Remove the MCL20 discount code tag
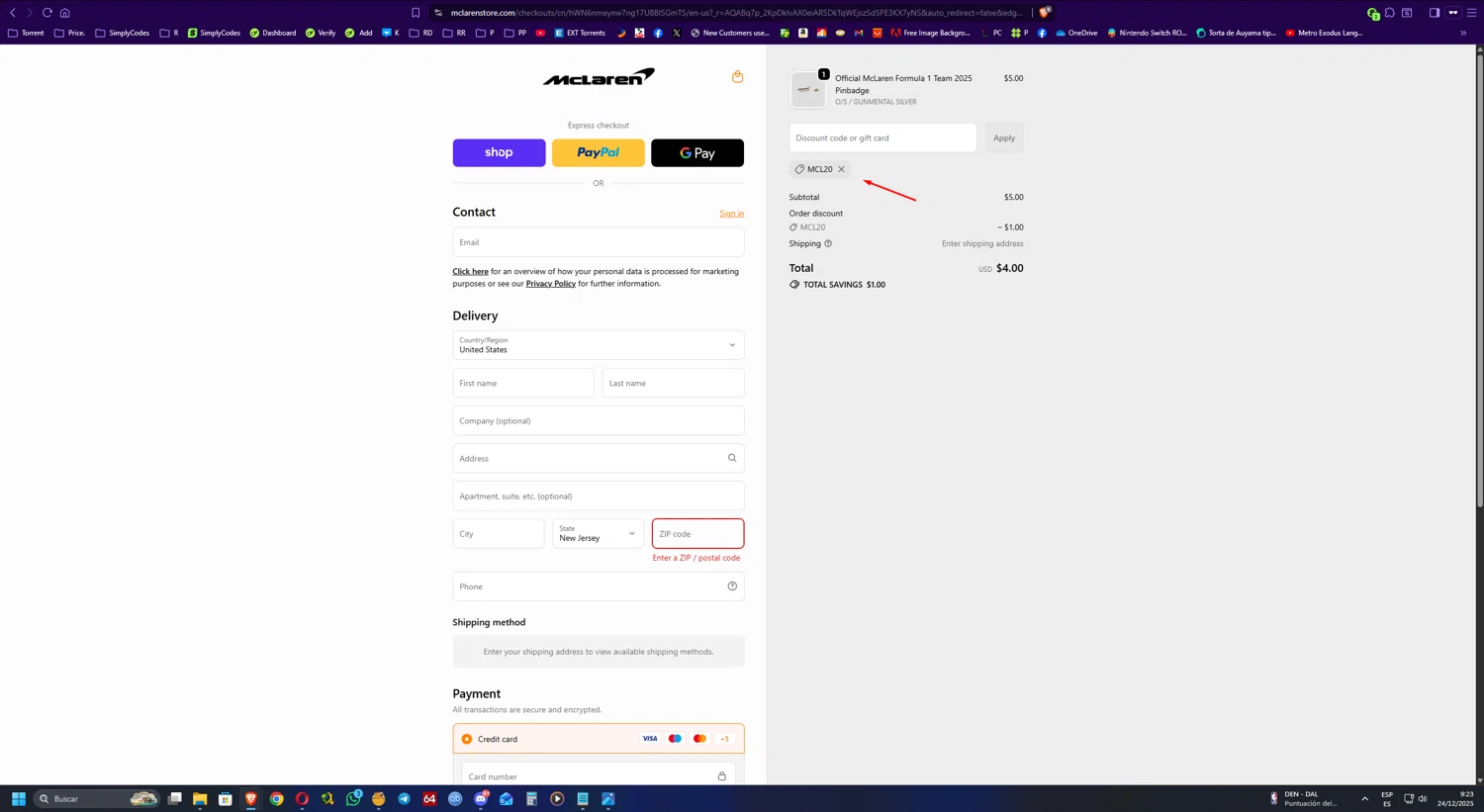This screenshot has width=1484, height=812. [x=842, y=169]
